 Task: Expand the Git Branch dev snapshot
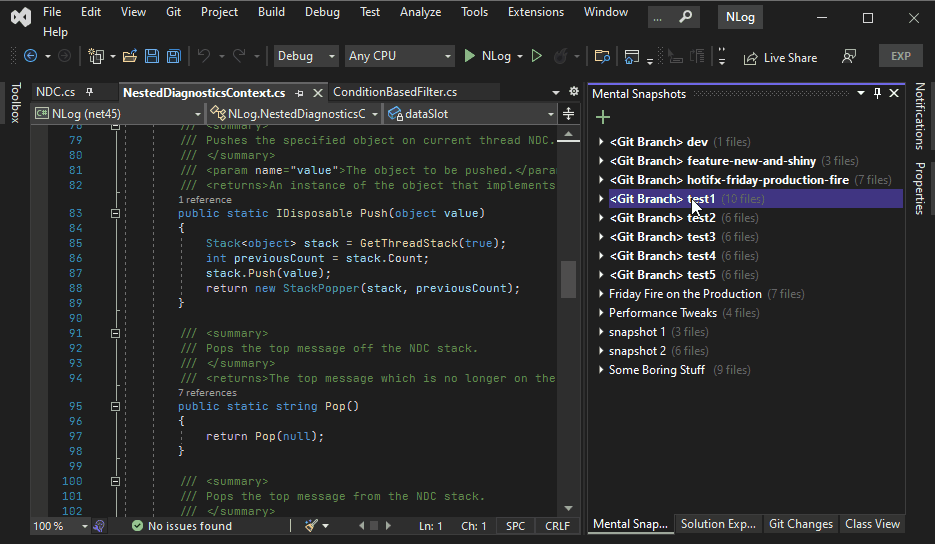(x=601, y=142)
